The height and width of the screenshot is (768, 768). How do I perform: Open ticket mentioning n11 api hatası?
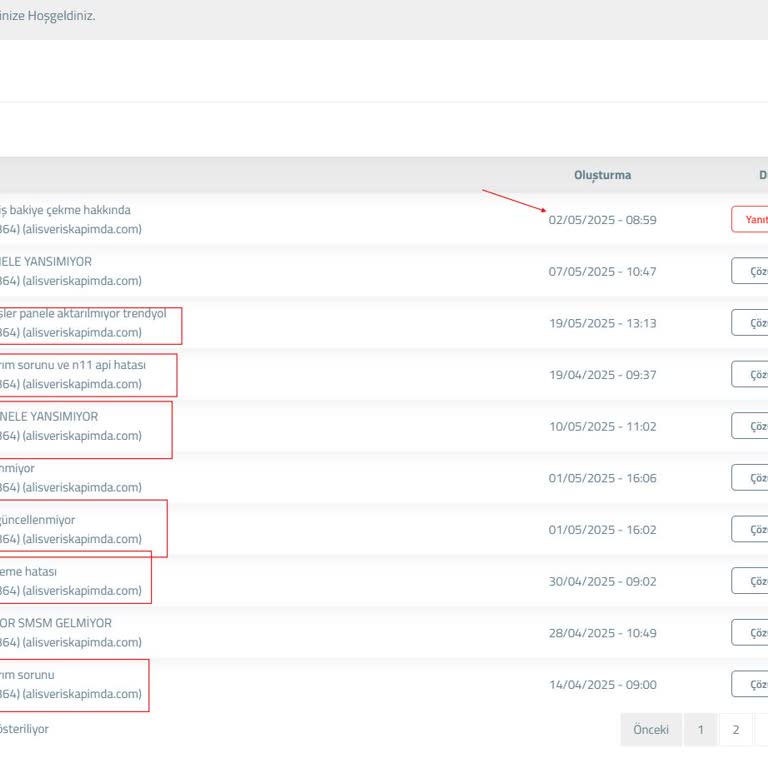73,365
